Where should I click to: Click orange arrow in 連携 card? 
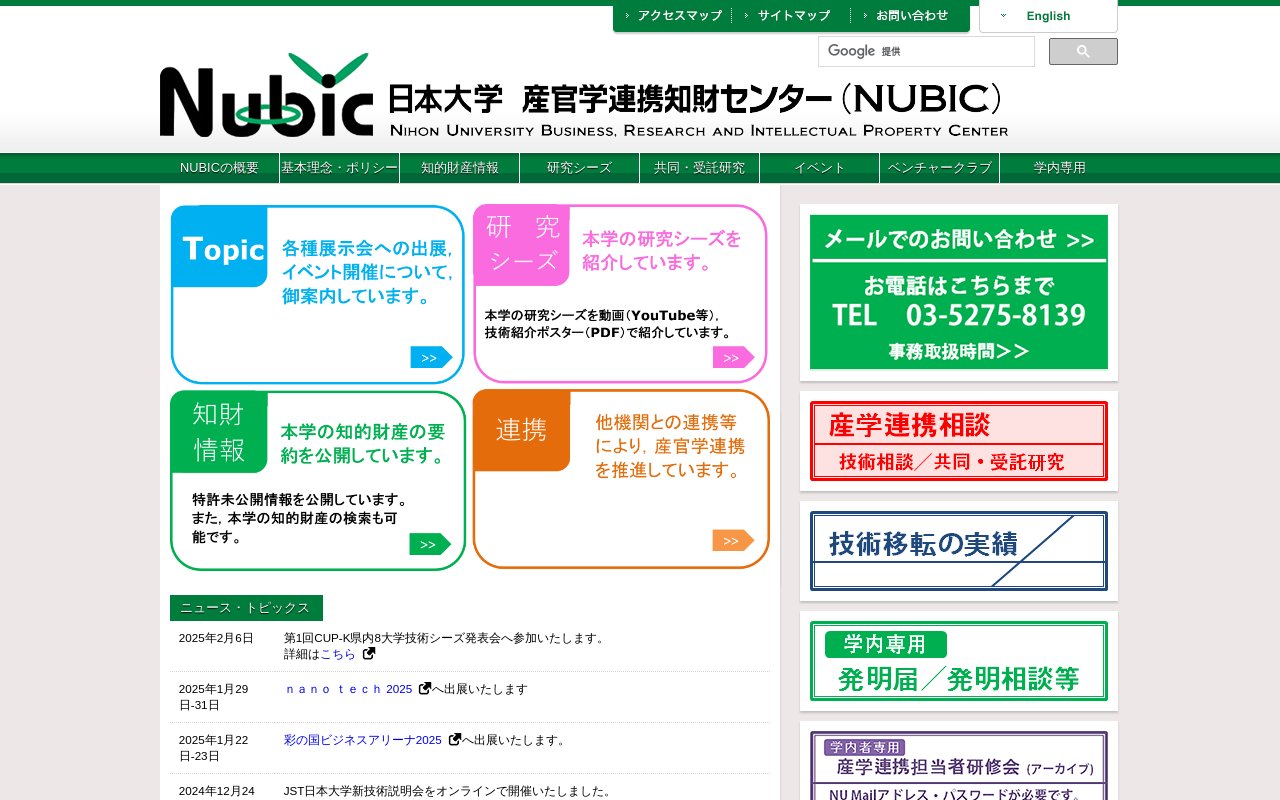[733, 540]
